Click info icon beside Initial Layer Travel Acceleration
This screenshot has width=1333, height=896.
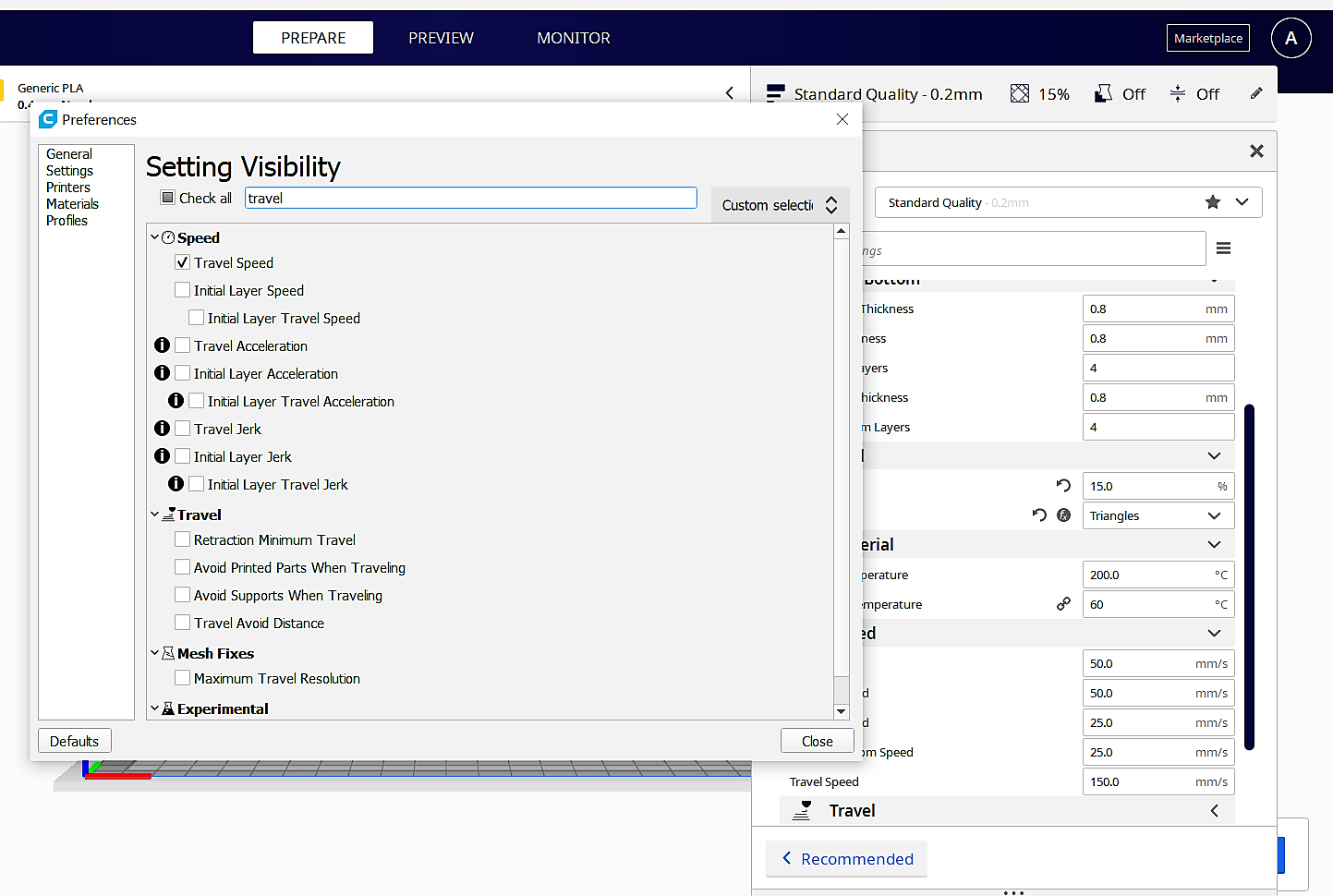pos(176,401)
